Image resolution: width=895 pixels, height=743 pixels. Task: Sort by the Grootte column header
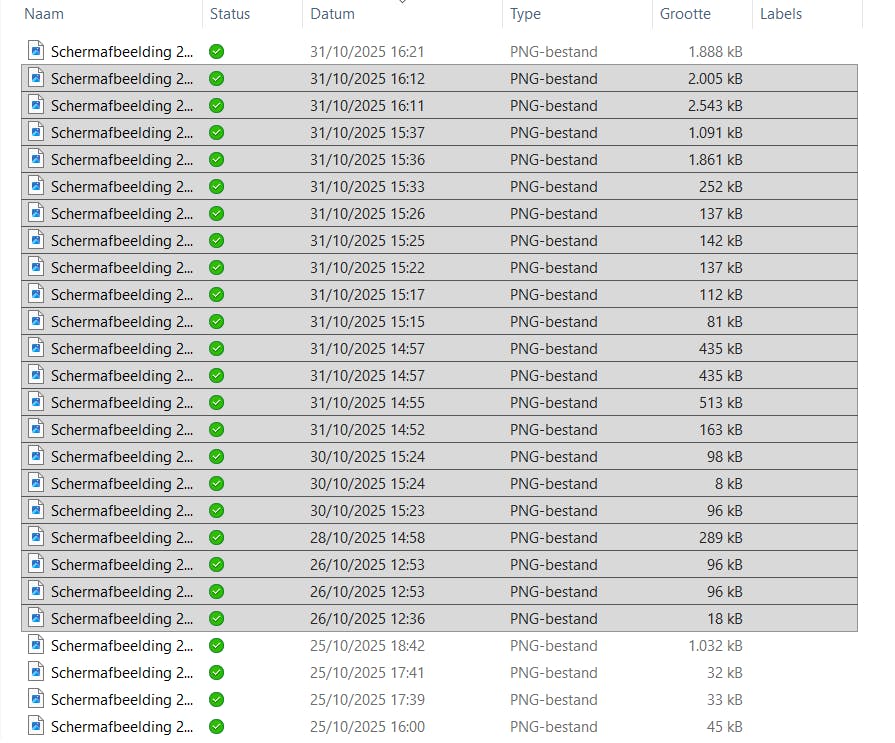tap(685, 14)
